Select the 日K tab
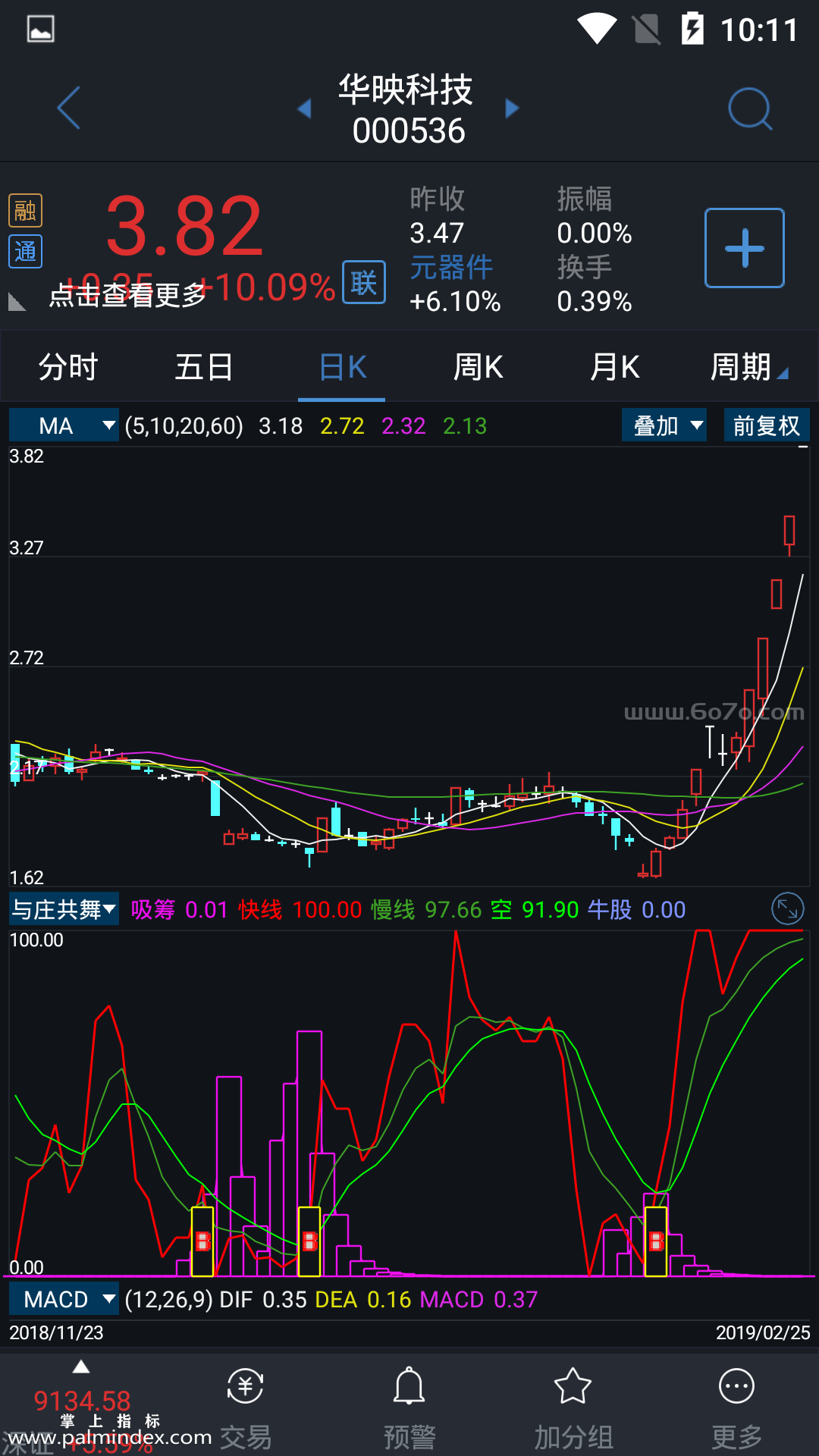Image resolution: width=819 pixels, height=1456 pixels. 342,367
